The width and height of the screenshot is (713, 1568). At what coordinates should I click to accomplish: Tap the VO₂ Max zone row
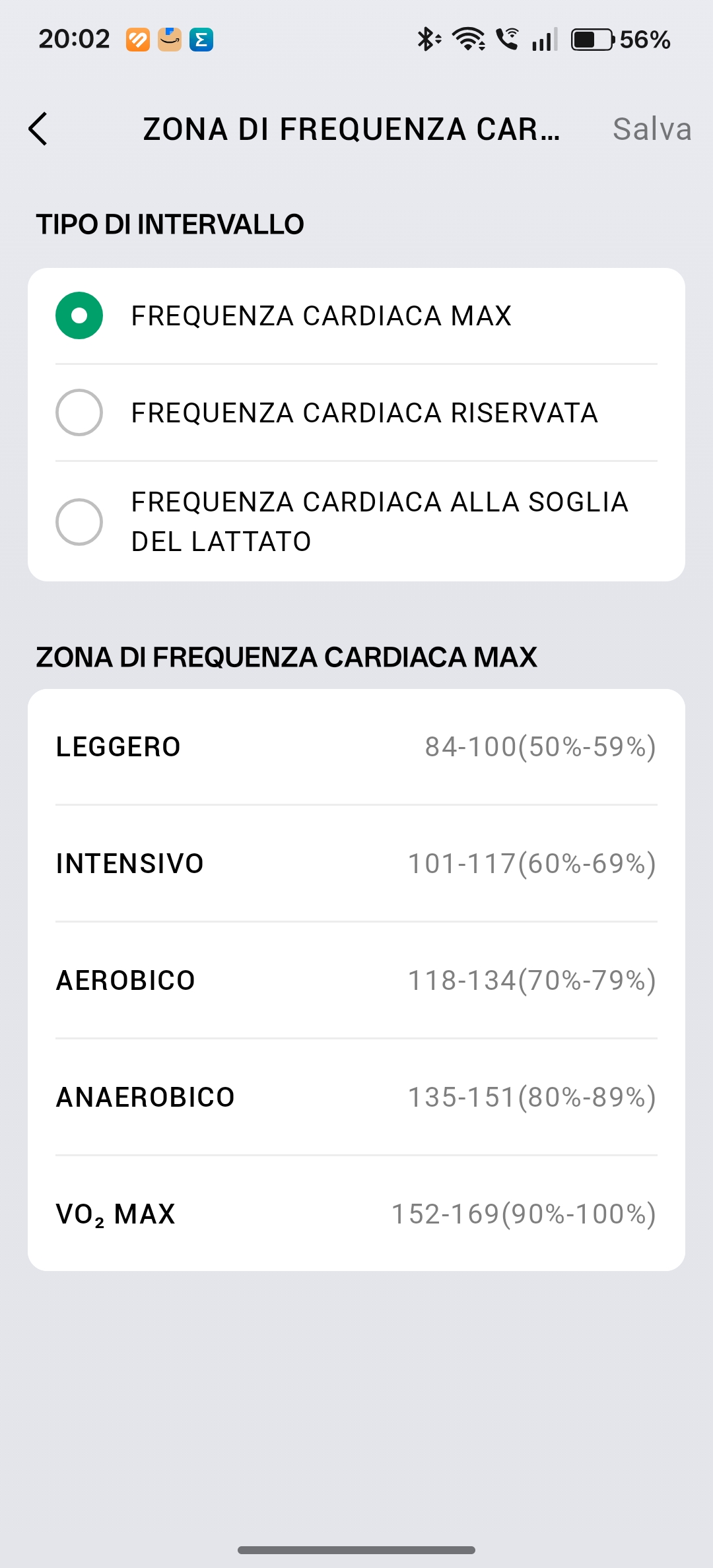point(356,1214)
